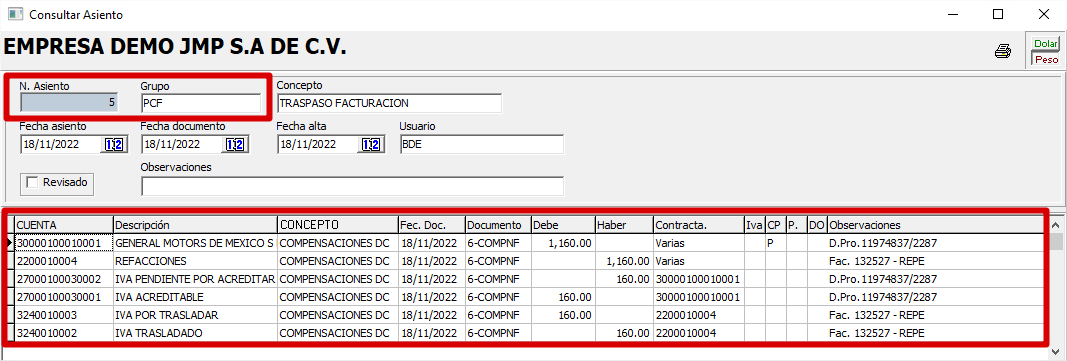Click the empty Observaciones text field

pos(352,186)
